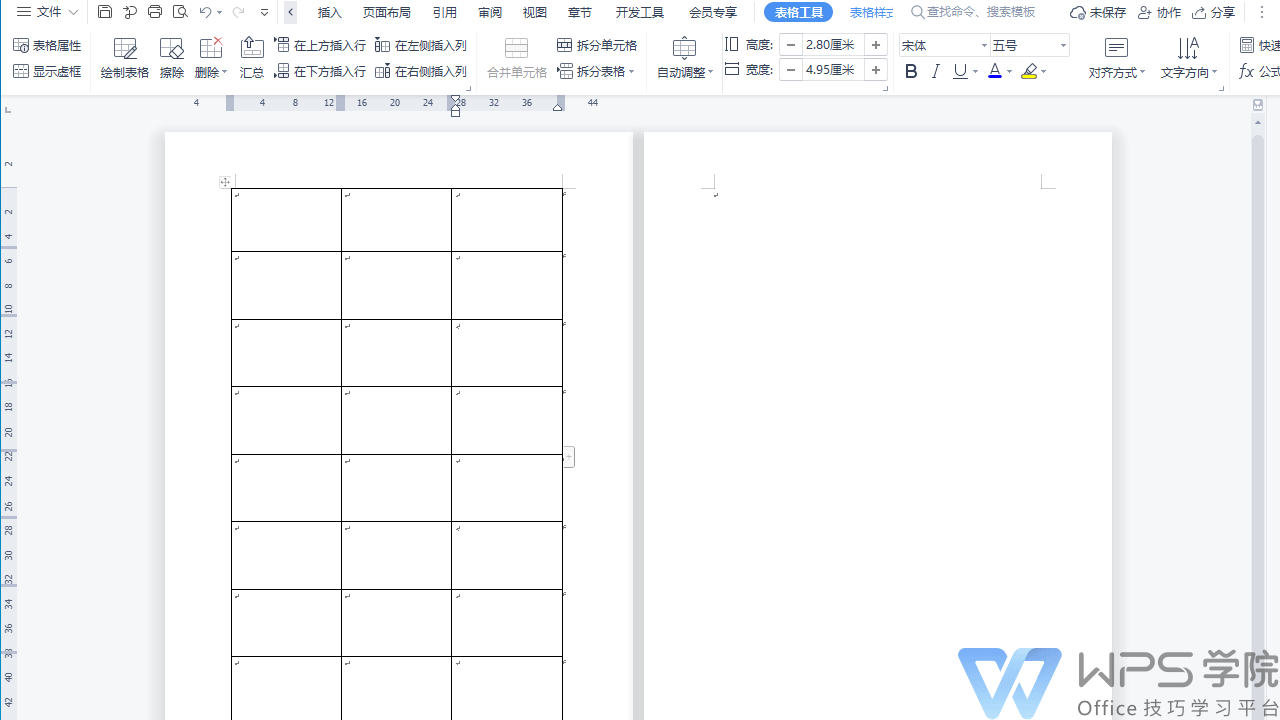1280x720 pixels.
Task: Toggle Italic formatting
Action: (936, 72)
